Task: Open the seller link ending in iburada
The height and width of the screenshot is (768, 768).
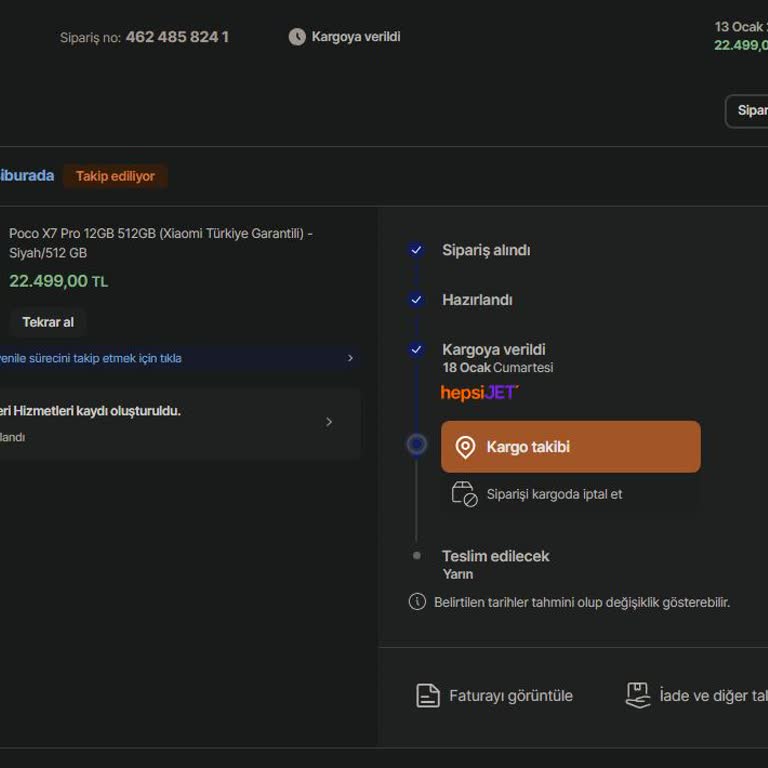Action: [27, 175]
